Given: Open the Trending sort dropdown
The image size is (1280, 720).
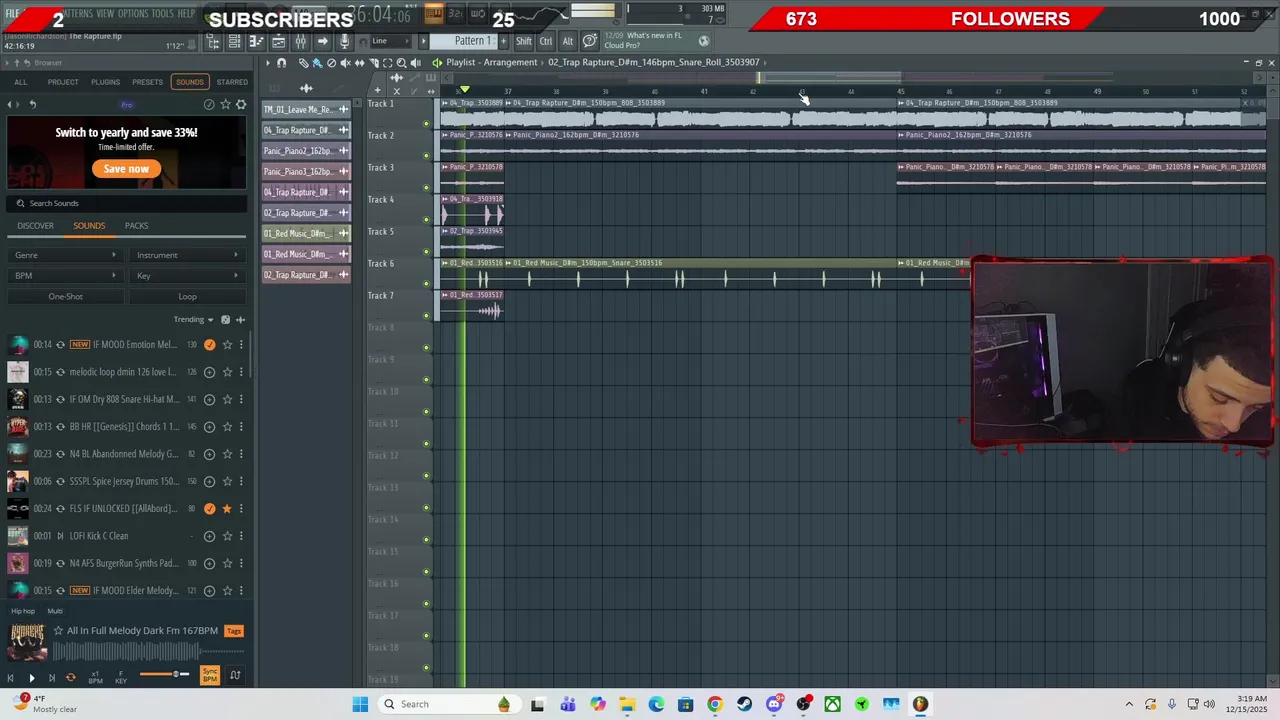Looking at the screenshot, I should [193, 320].
